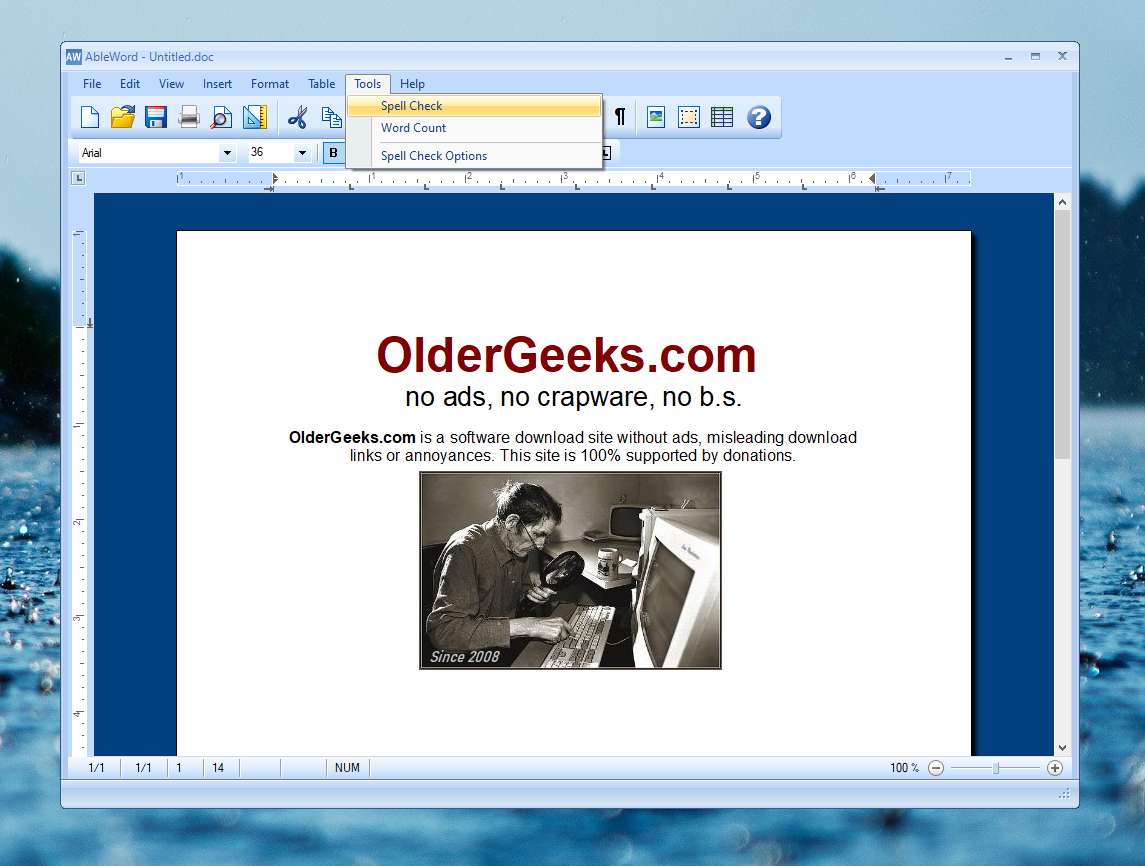
Task: Click the left indent marker on the ruler
Action: [x=275, y=178]
